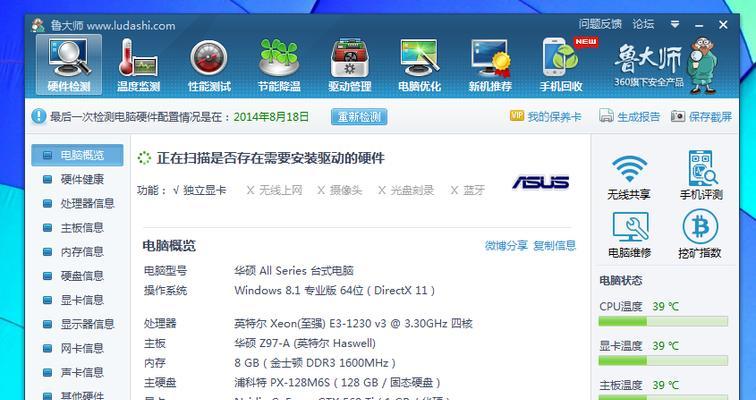Click the motherboard value 华硕 Z97-A
The width and height of the screenshot is (756, 400).
coord(305,343)
